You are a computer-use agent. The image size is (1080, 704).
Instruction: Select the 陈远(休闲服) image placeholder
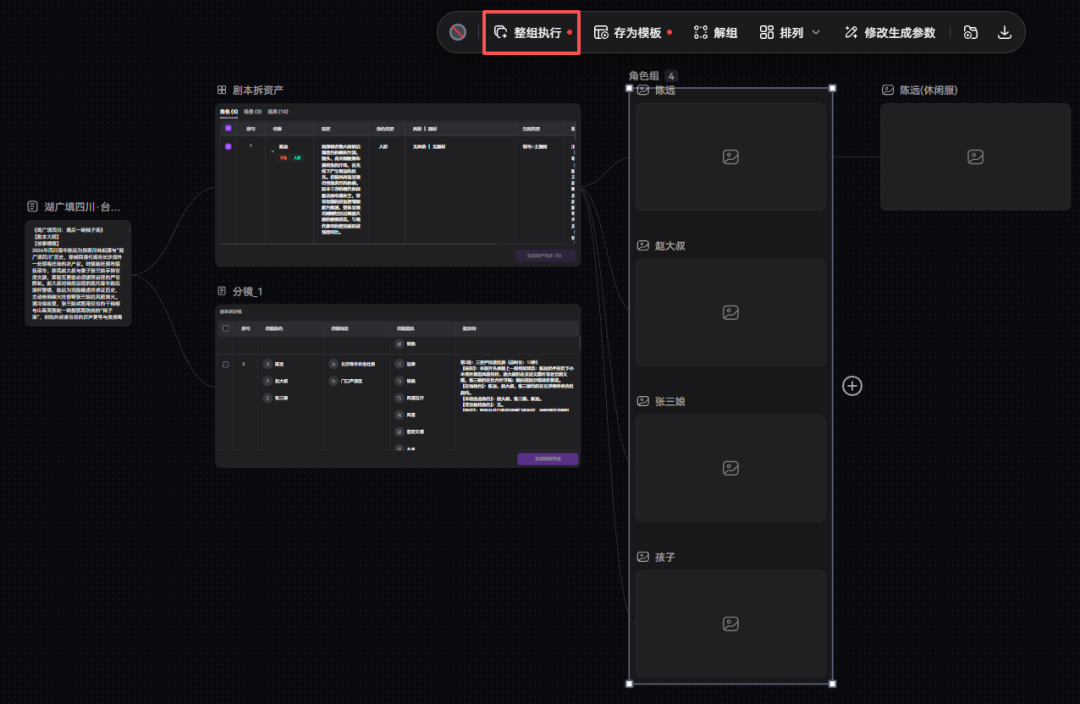(x=975, y=157)
